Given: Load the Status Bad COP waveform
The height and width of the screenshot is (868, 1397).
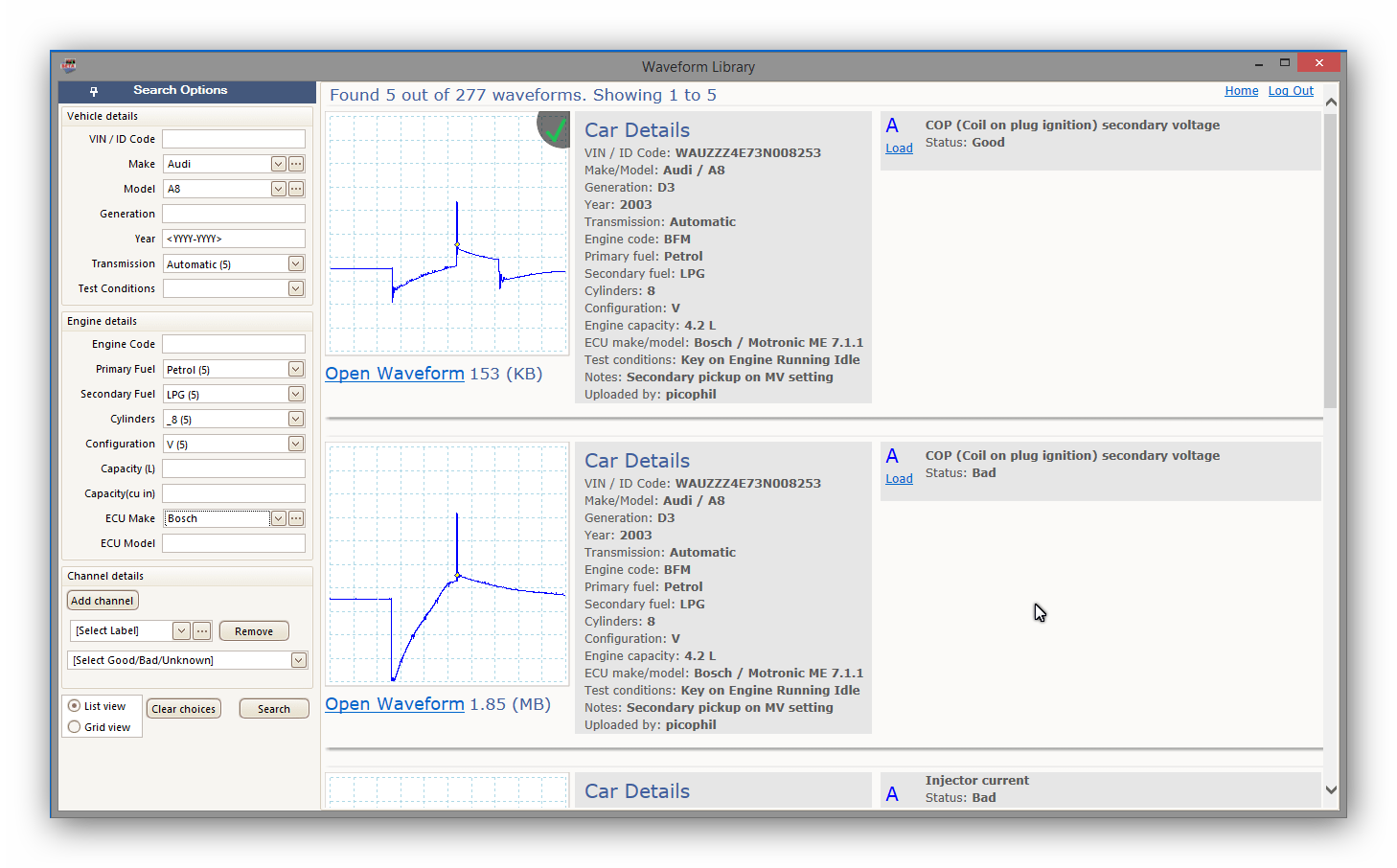Looking at the screenshot, I should pyautogui.click(x=899, y=479).
